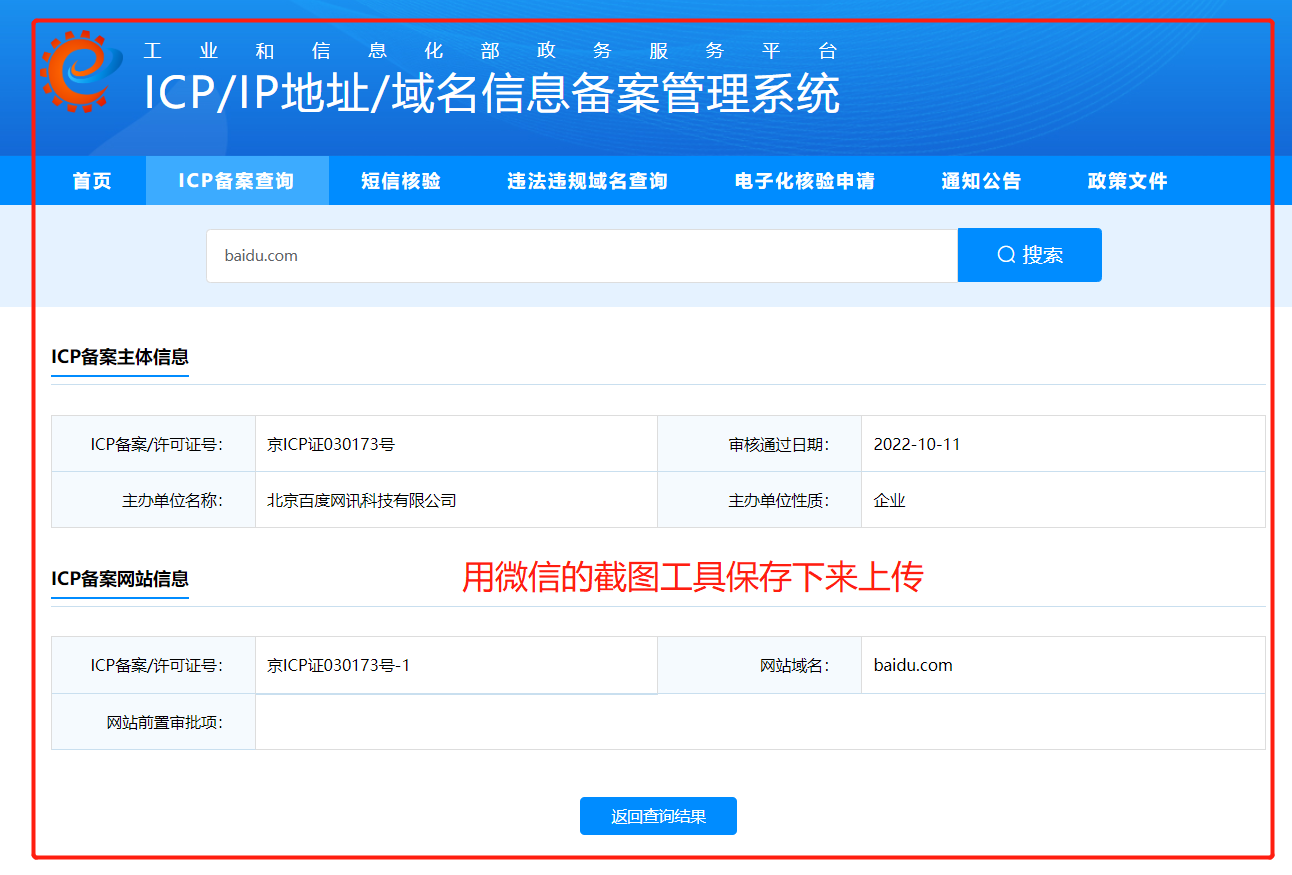
Task: Select the date 2022-10-11
Action: tap(917, 444)
